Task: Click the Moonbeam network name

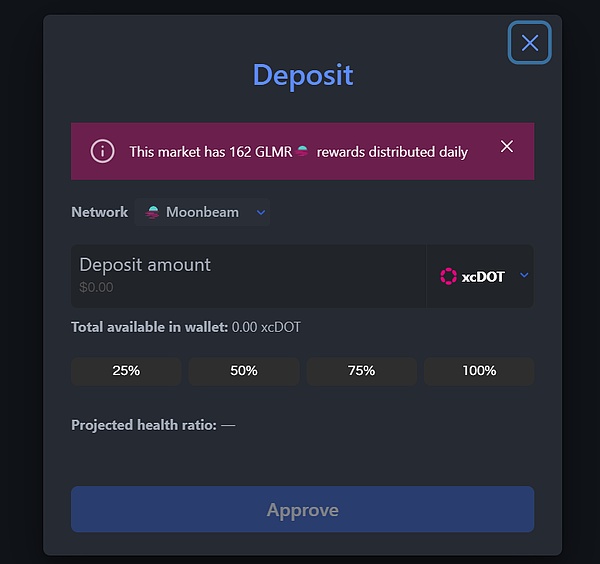Action: tap(202, 212)
